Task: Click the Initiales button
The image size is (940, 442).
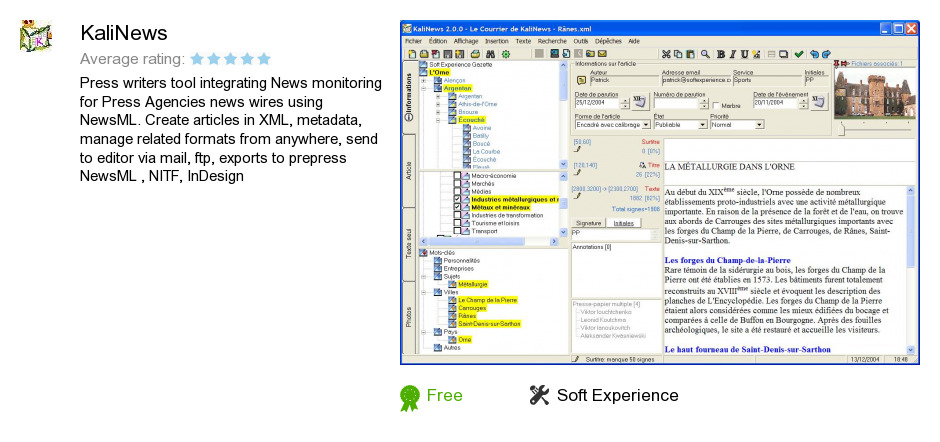Action: (623, 222)
